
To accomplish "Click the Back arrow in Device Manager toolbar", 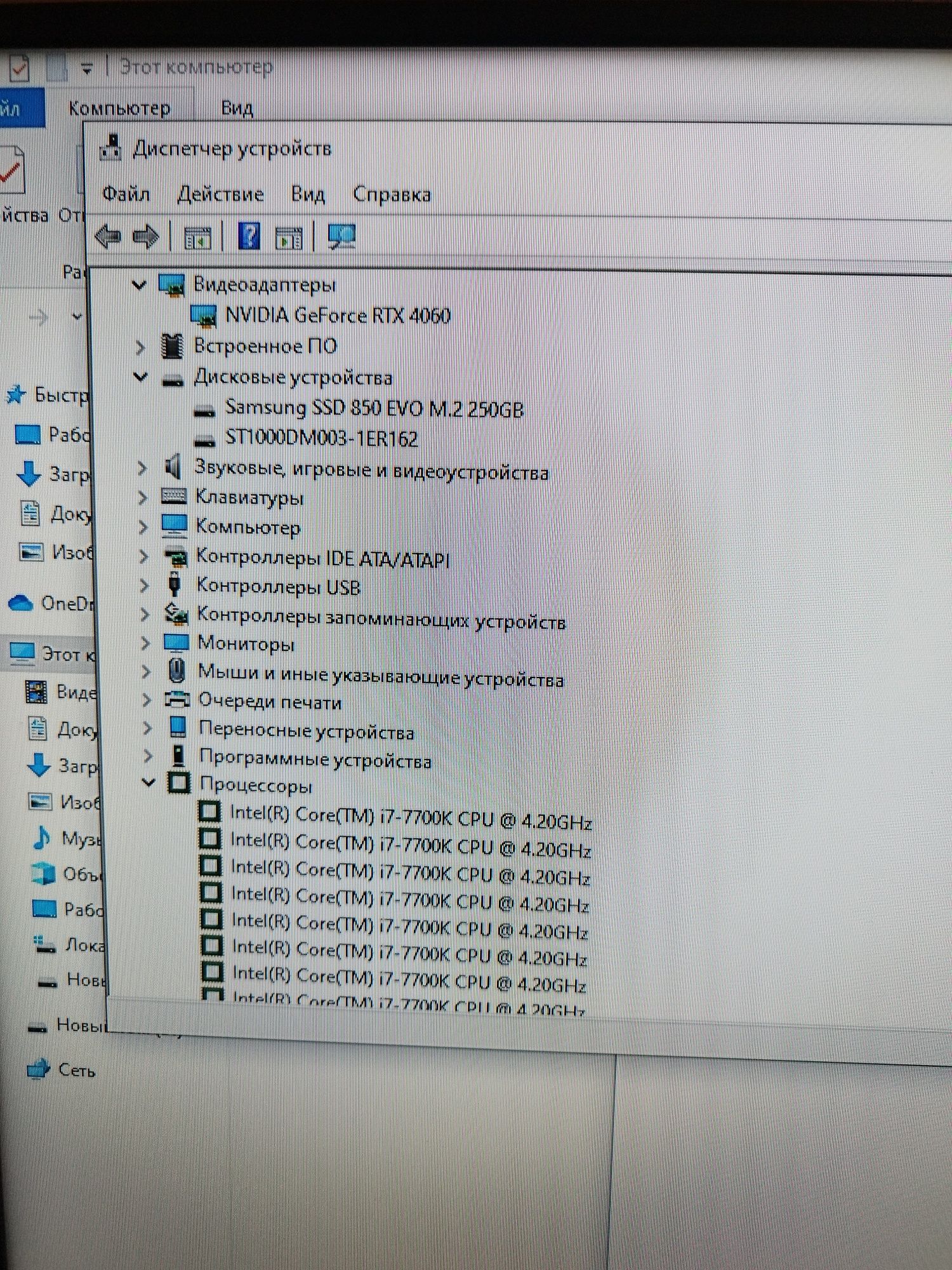I will [x=107, y=237].
